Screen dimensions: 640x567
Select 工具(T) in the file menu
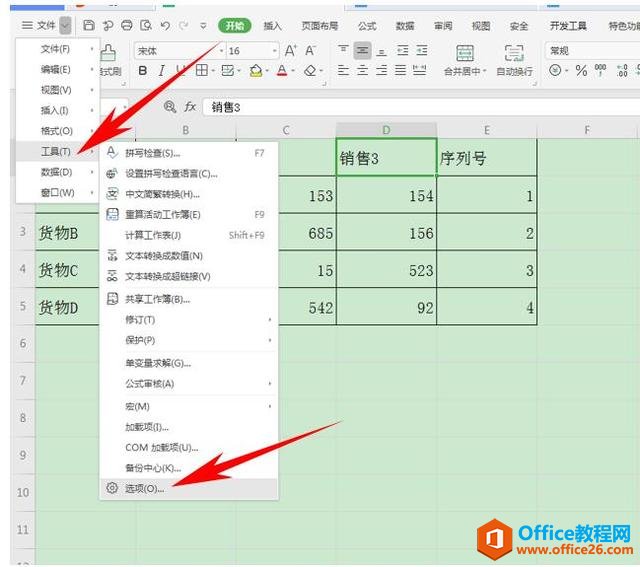[x=58, y=151]
